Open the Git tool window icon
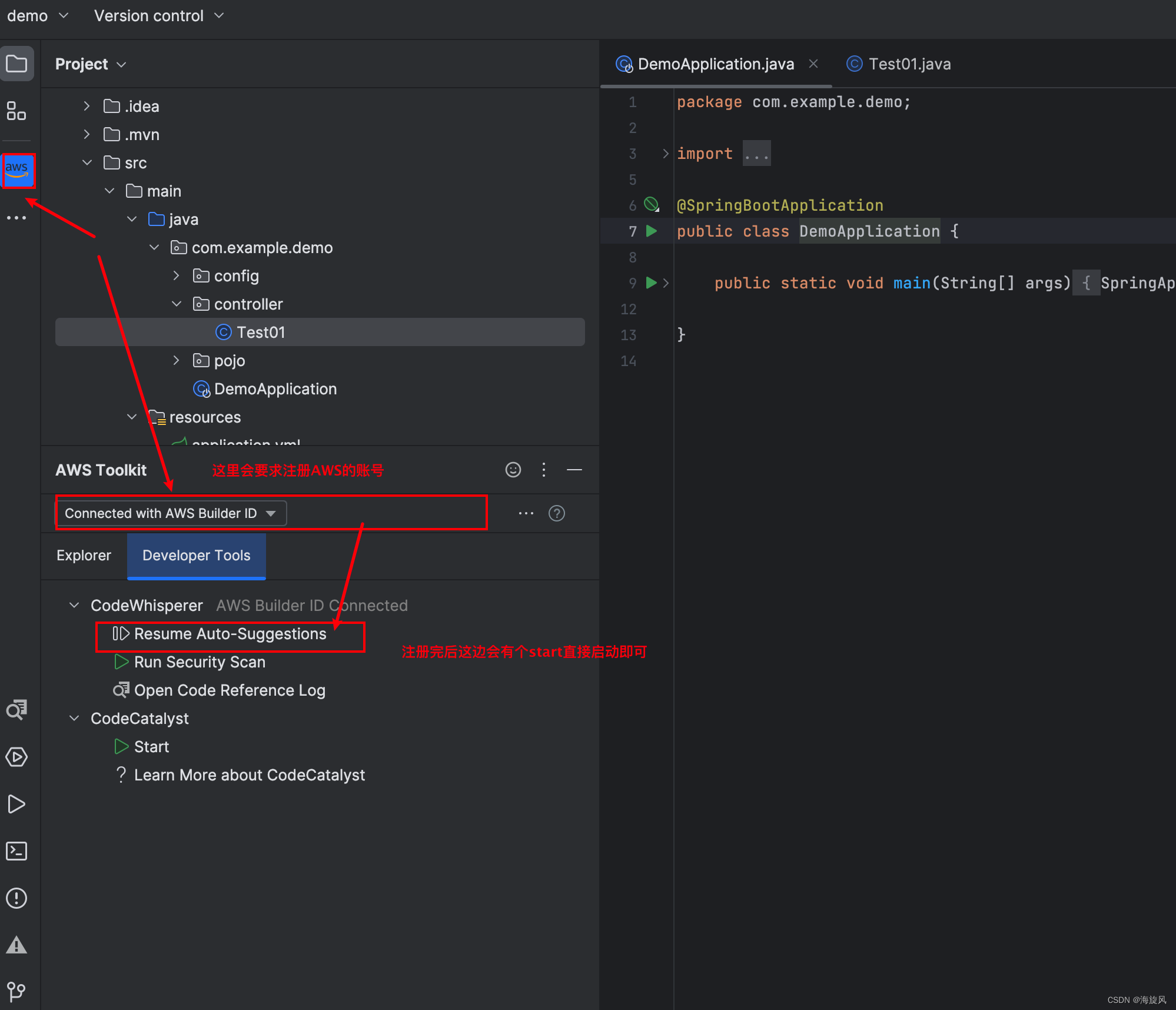Screen dimensions: 1176x1010 (x=16, y=992)
